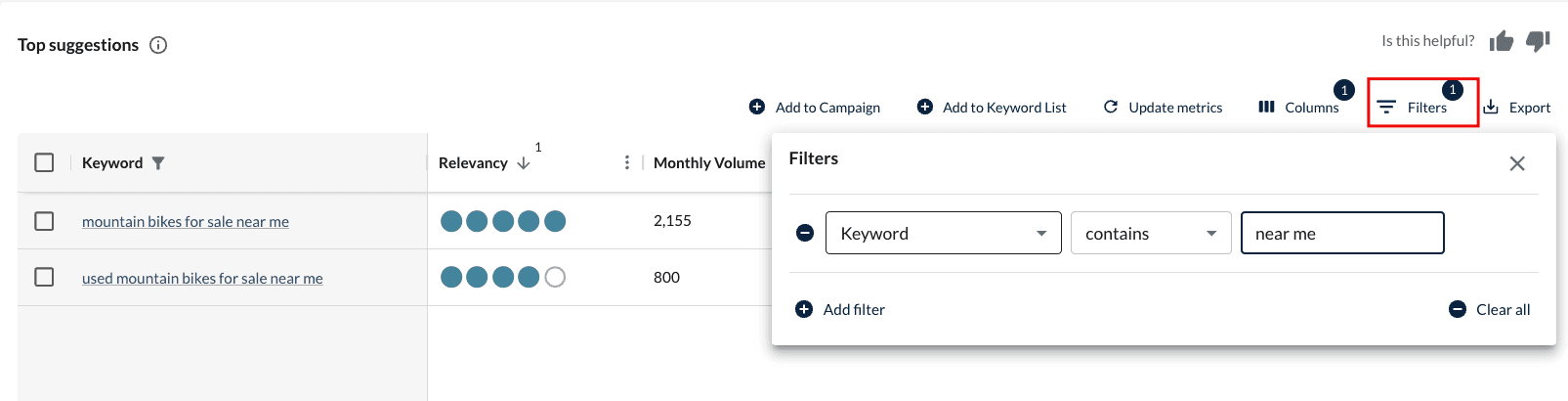Check the 'mountain bikes for sale near me' row

tap(44, 221)
